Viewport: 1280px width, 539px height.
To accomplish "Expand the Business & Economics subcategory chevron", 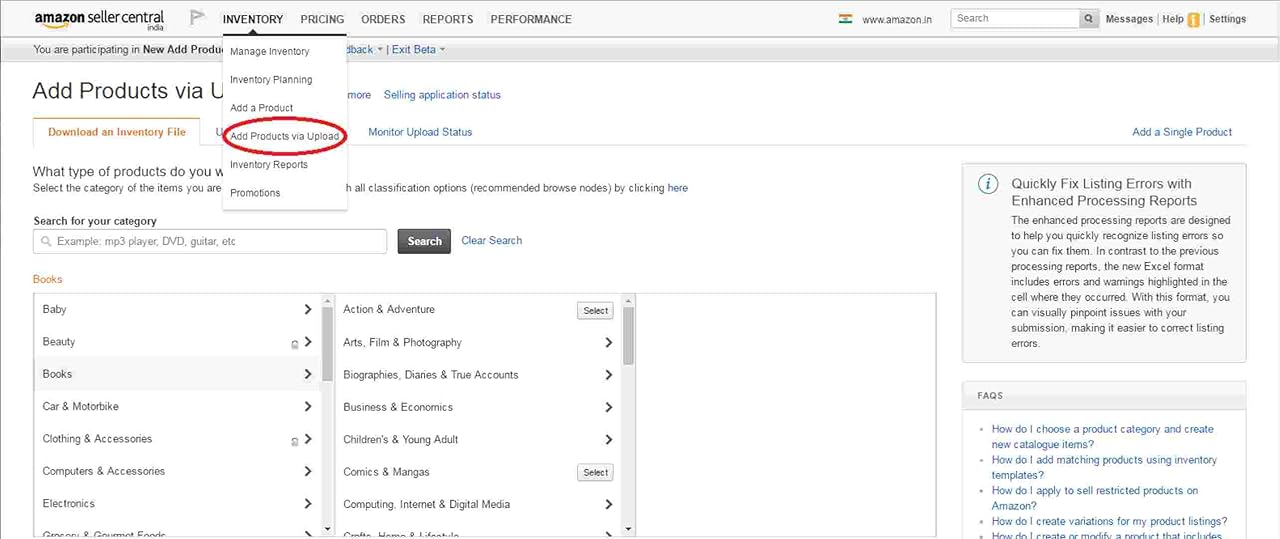I will click(608, 407).
